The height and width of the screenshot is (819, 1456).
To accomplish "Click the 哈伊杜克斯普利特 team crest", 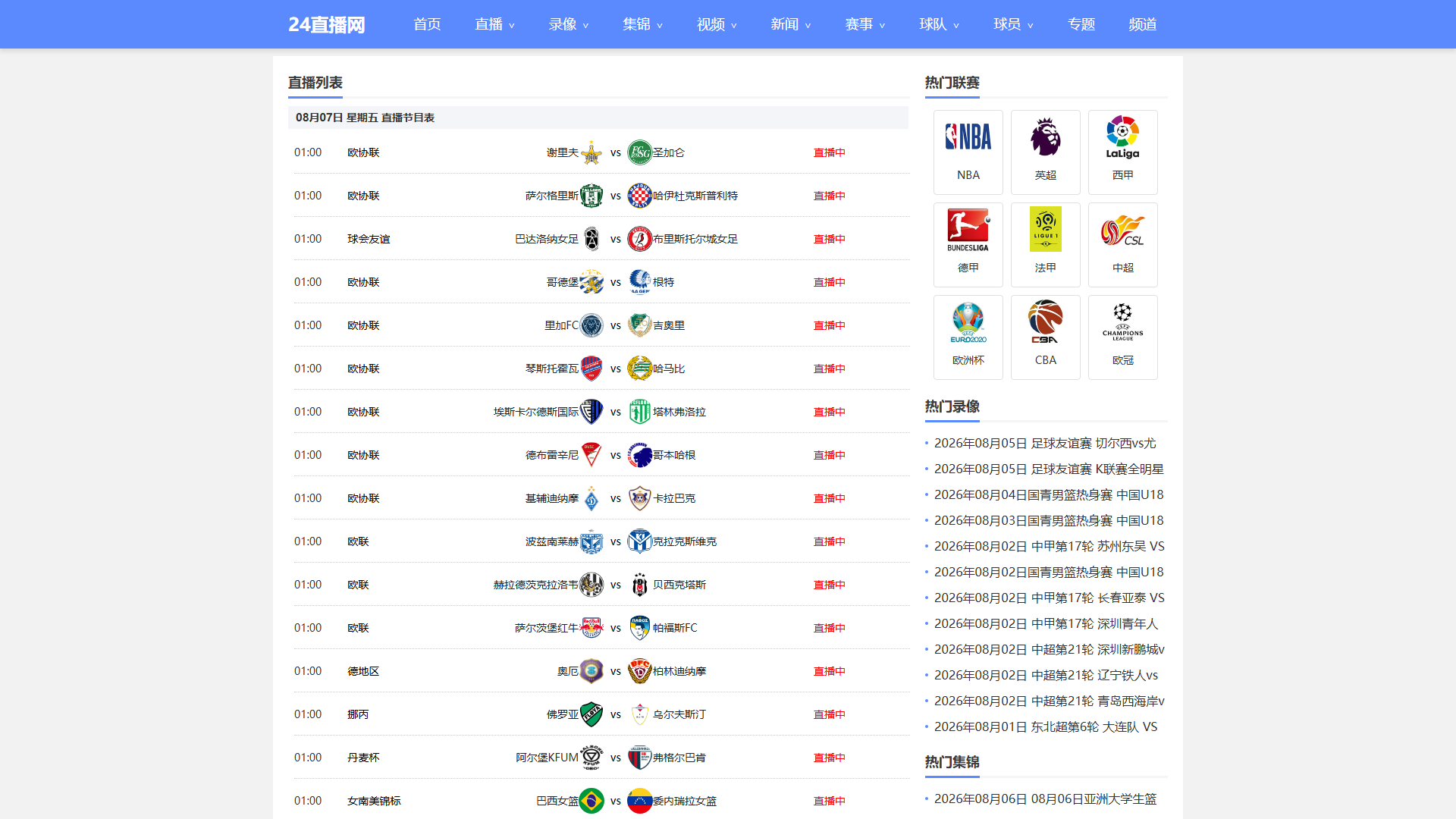I will (639, 196).
